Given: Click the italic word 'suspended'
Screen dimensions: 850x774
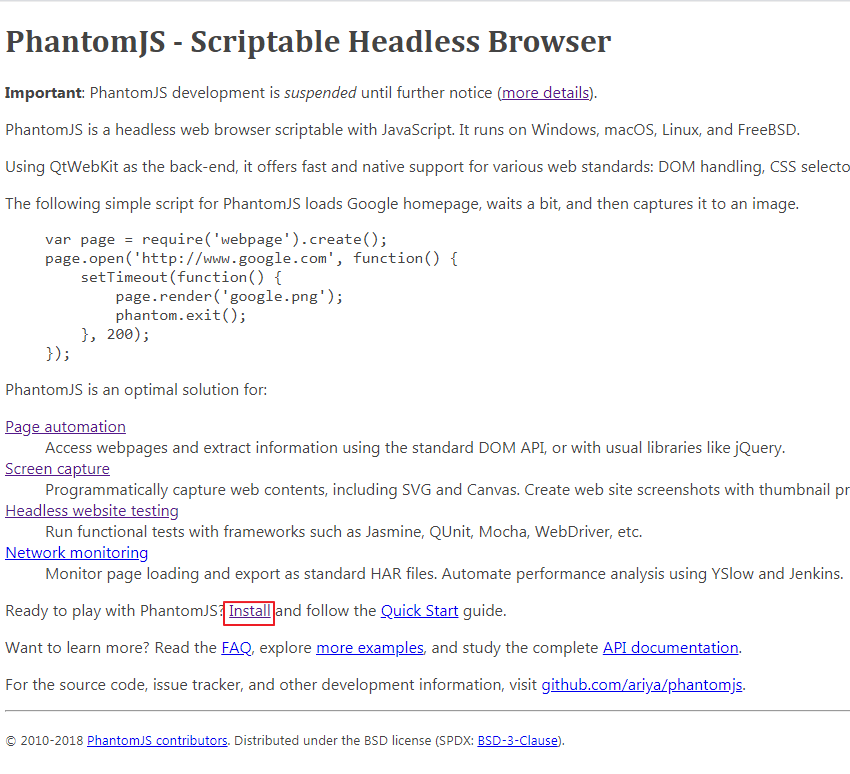Looking at the screenshot, I should point(320,93).
